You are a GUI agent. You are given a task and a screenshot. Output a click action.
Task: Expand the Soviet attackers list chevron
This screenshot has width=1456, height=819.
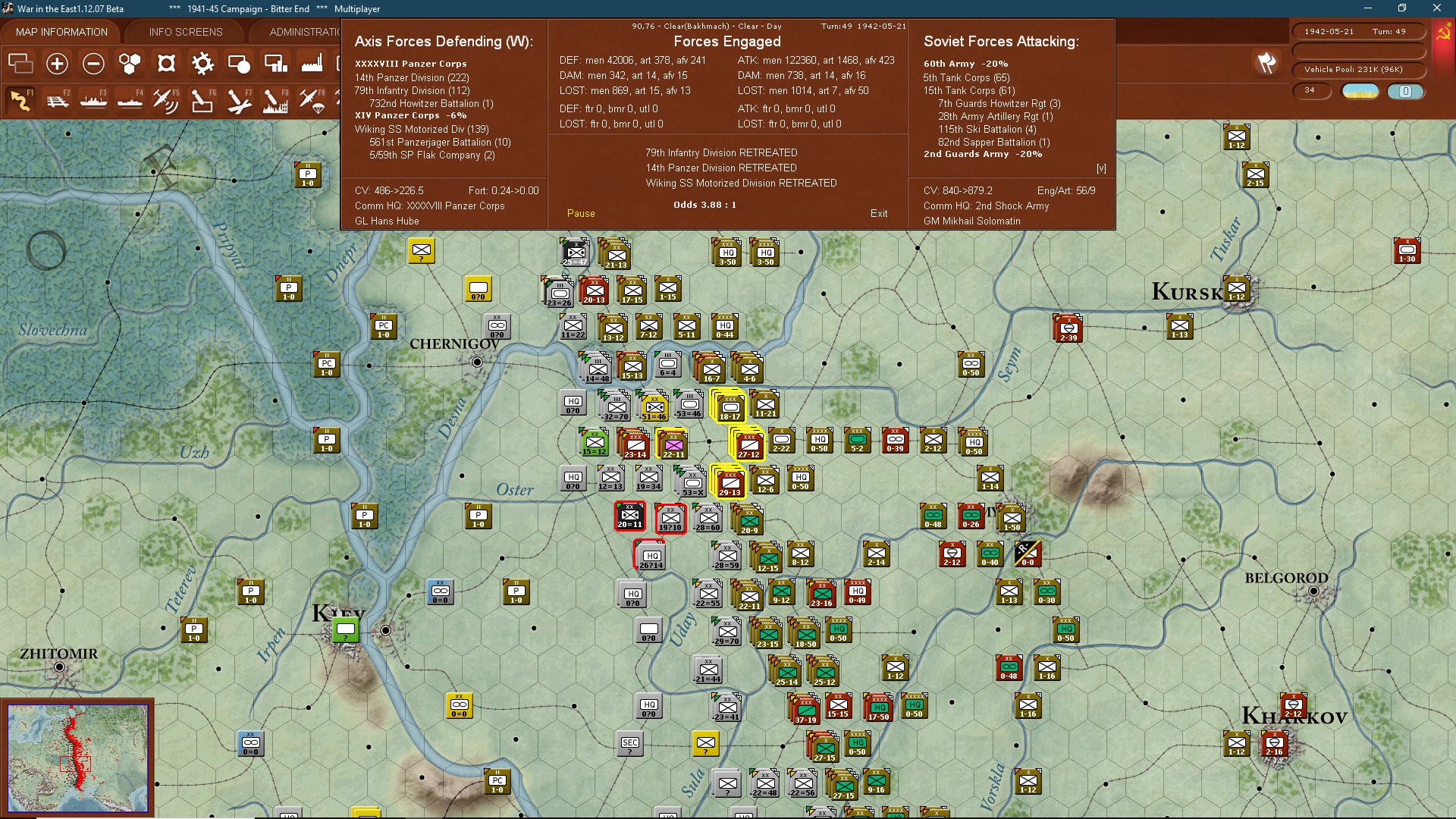[x=1101, y=168]
